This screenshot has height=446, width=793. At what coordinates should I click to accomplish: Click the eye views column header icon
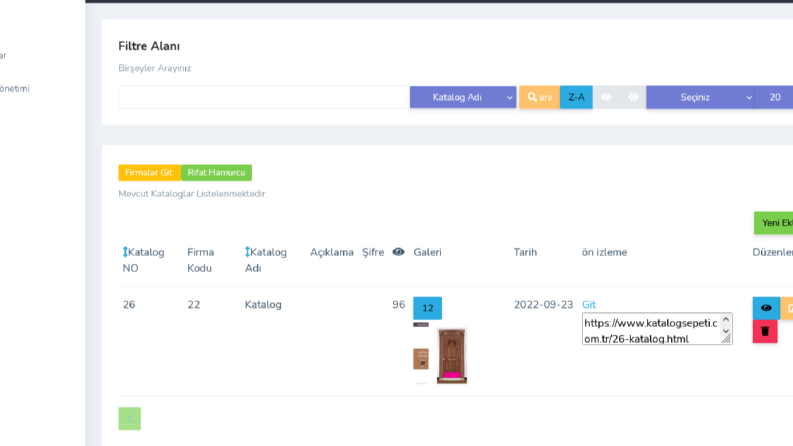pyautogui.click(x=399, y=252)
